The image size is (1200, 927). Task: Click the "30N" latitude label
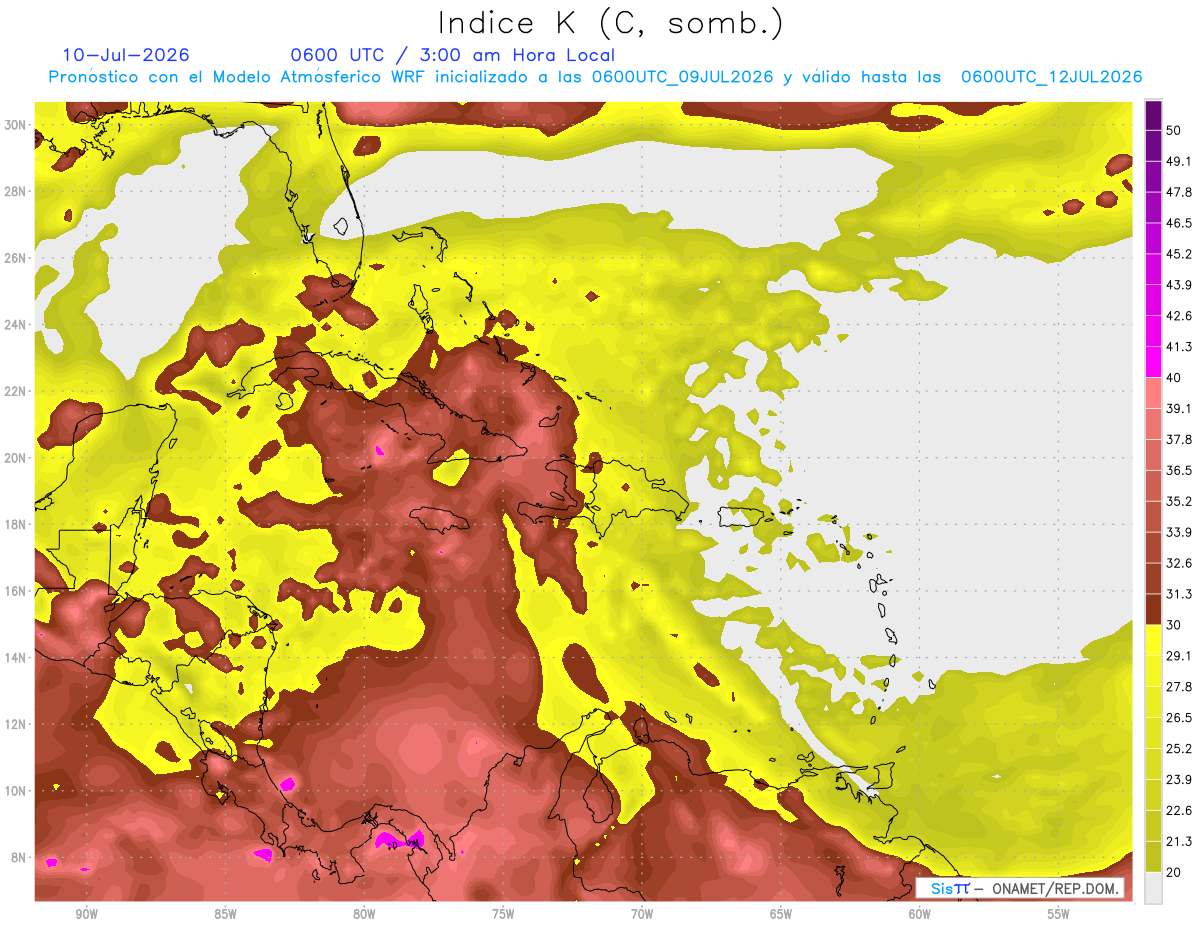pyautogui.click(x=16, y=124)
